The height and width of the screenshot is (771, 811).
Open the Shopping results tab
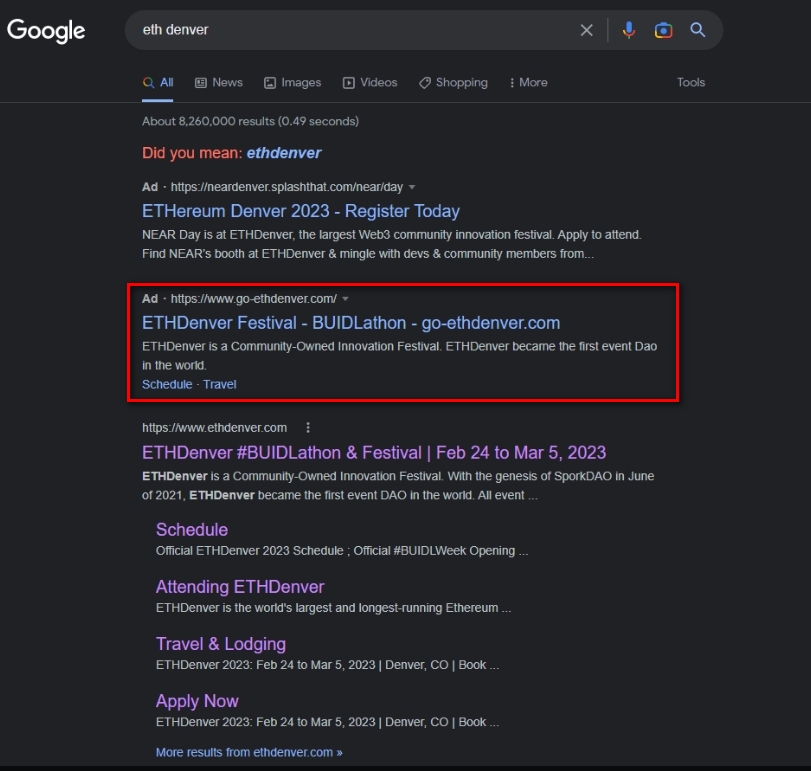[453, 83]
